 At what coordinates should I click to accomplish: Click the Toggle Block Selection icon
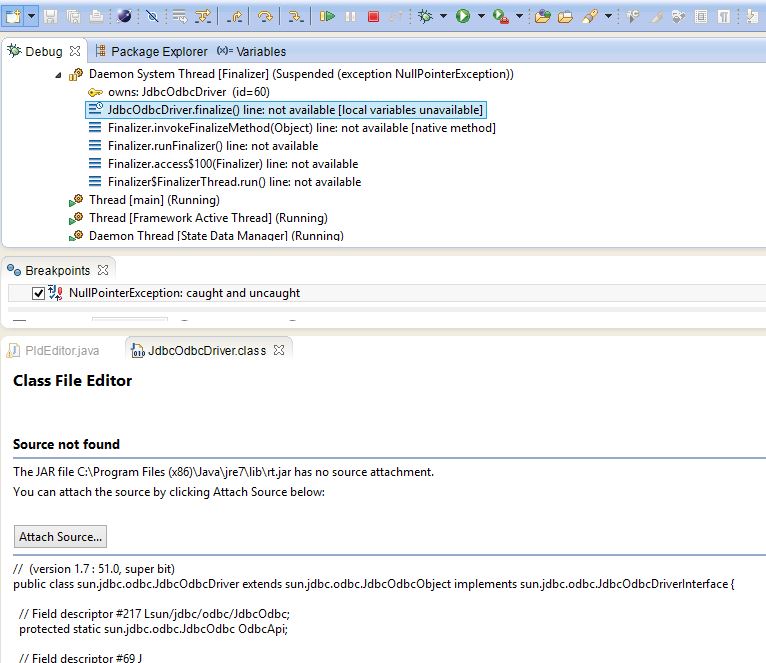701,17
